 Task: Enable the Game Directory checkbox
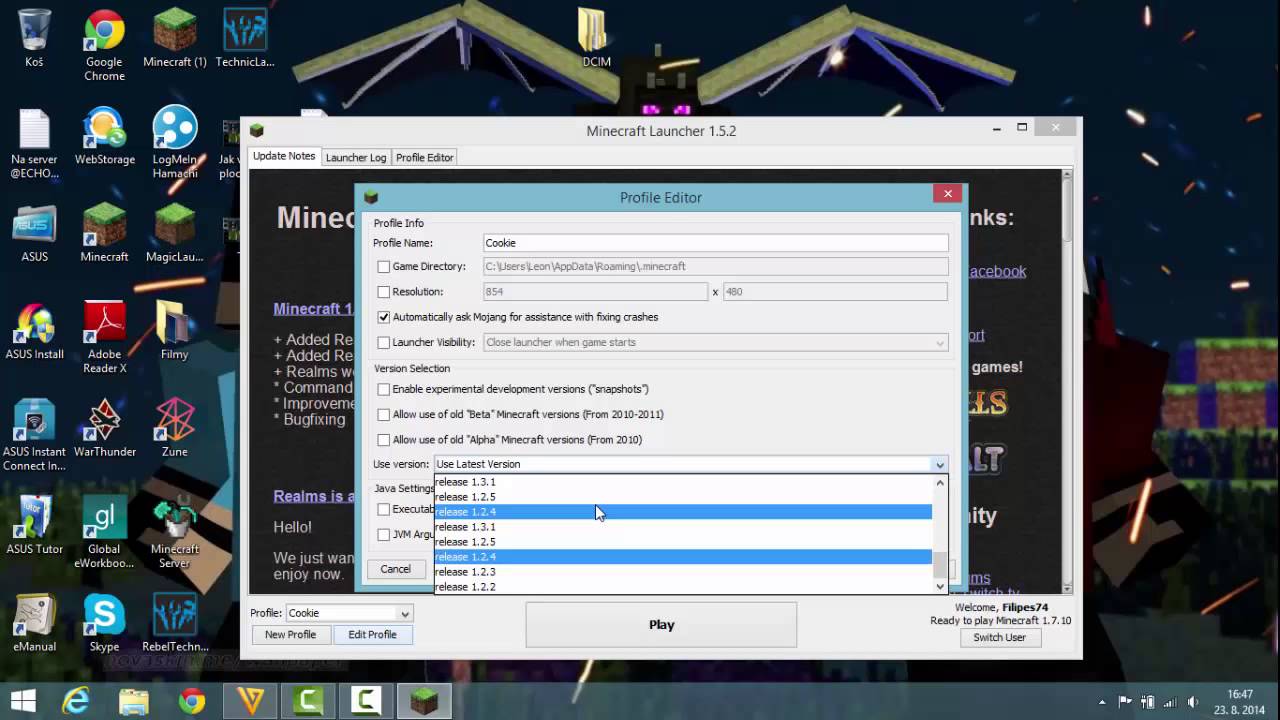tap(383, 267)
